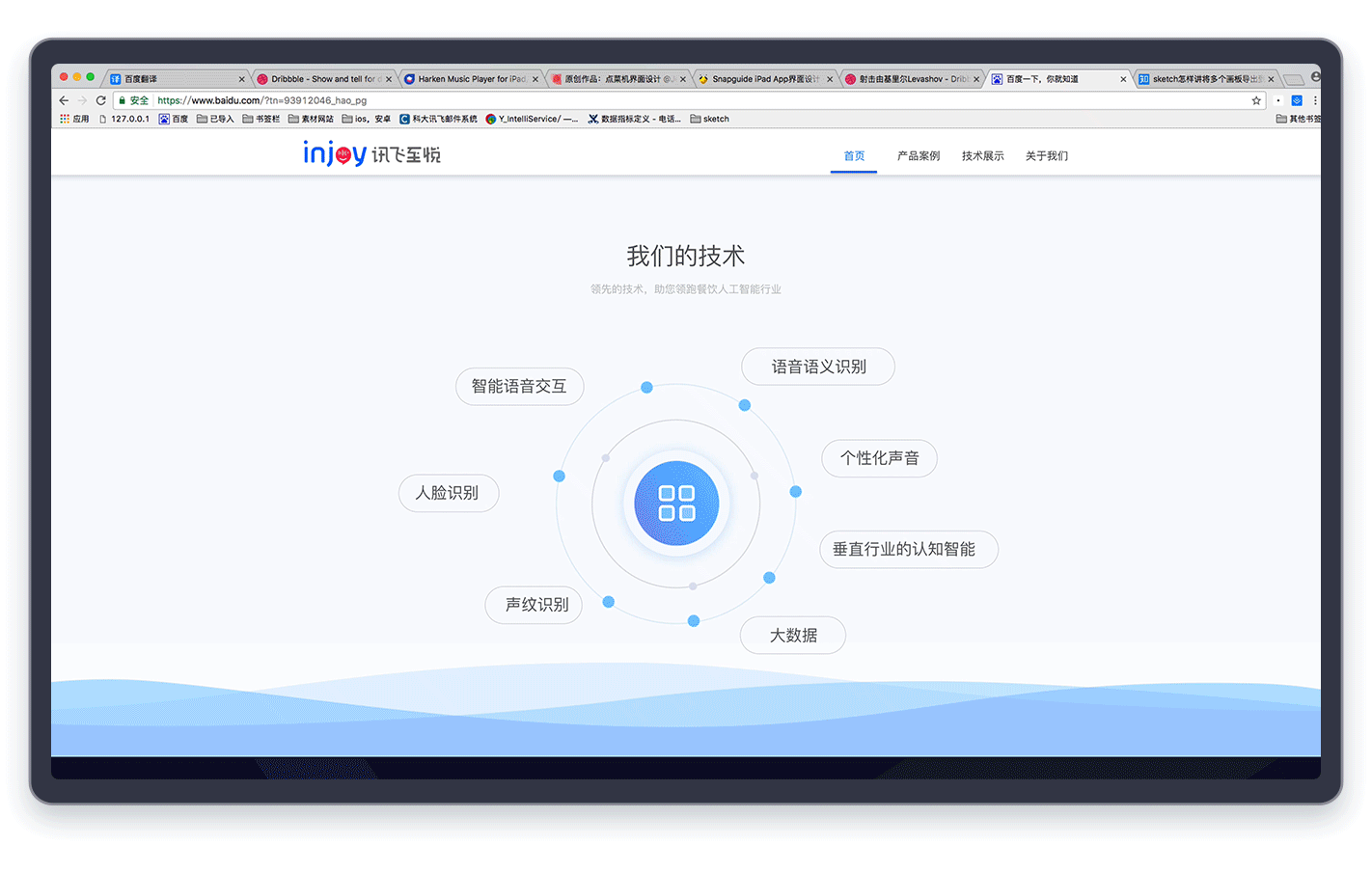The height and width of the screenshot is (872, 1372).
Task: Open the 其他书签 folder
Action: click(x=1298, y=119)
